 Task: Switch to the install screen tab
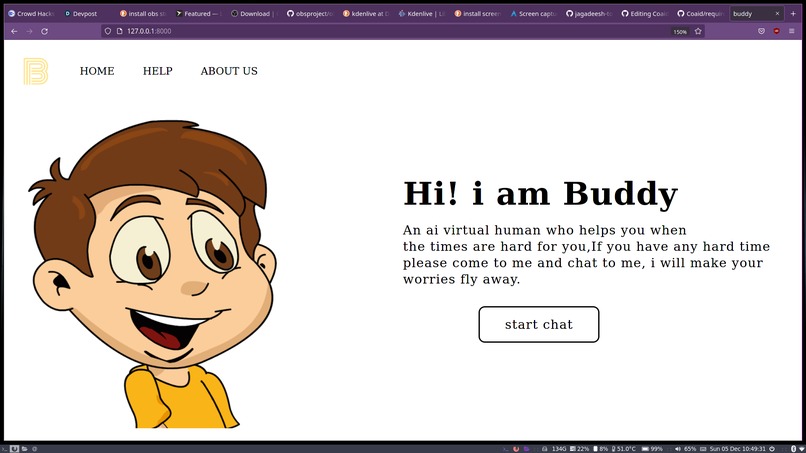477,14
